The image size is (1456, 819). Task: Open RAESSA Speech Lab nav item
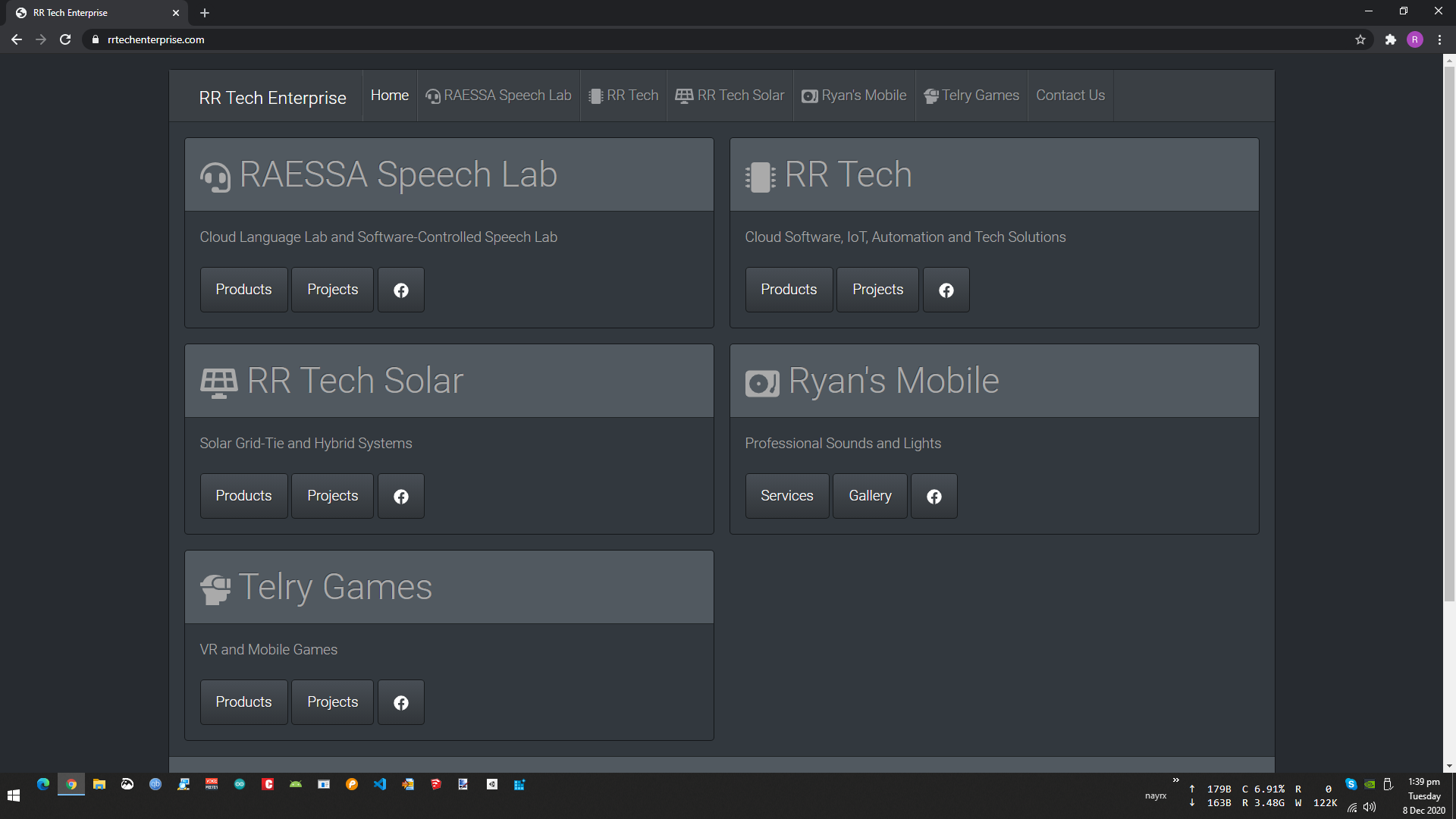point(498,96)
